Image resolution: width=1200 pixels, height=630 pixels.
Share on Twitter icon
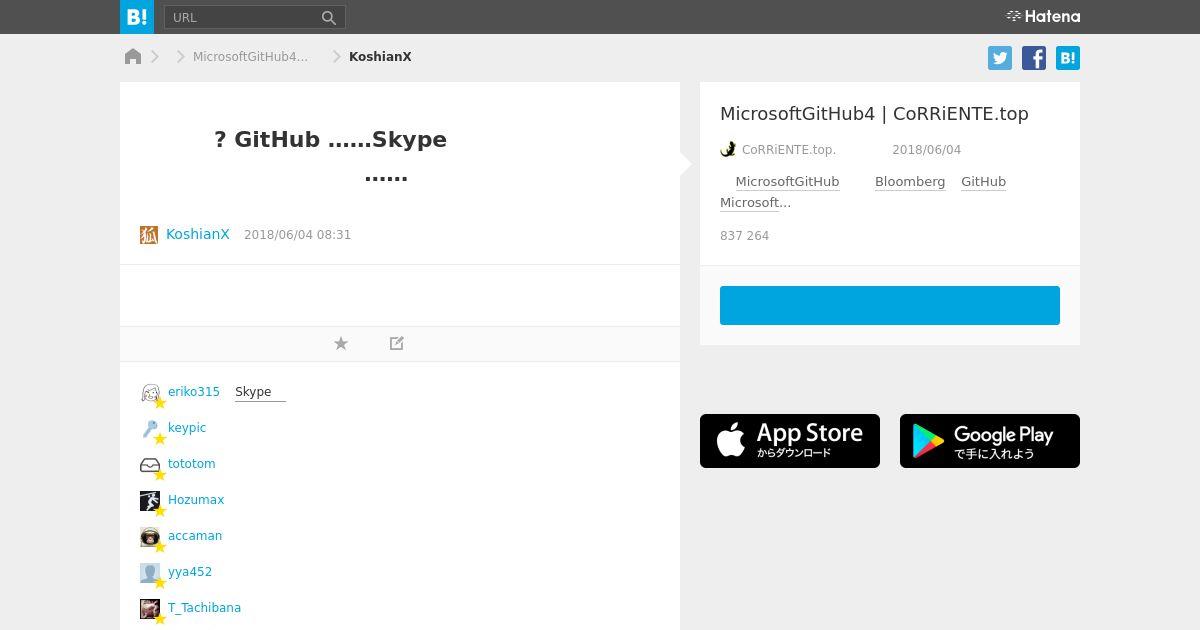pyautogui.click(x=1000, y=58)
